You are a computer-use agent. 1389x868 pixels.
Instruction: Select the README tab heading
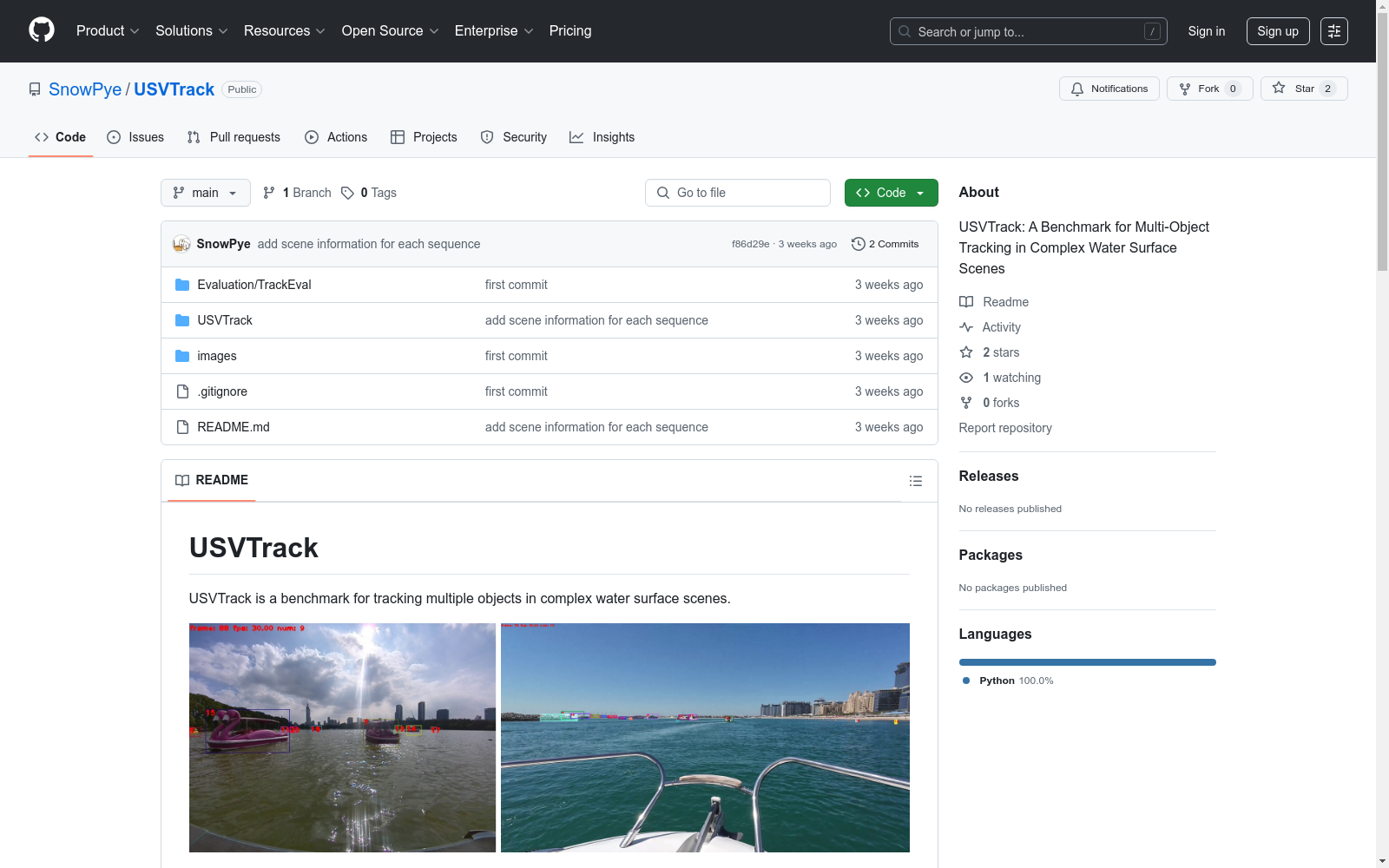point(212,480)
